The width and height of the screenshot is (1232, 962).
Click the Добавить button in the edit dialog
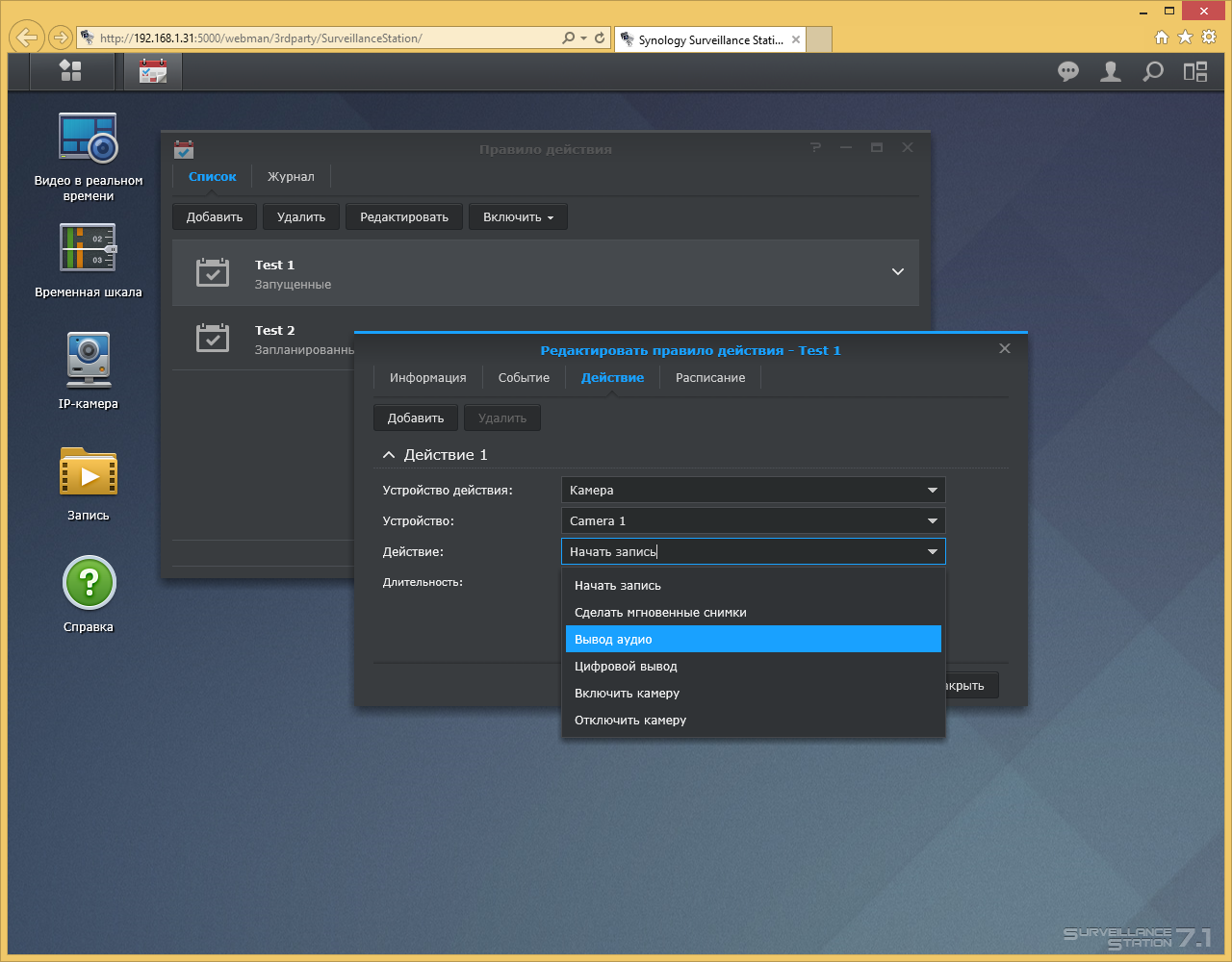pos(416,418)
